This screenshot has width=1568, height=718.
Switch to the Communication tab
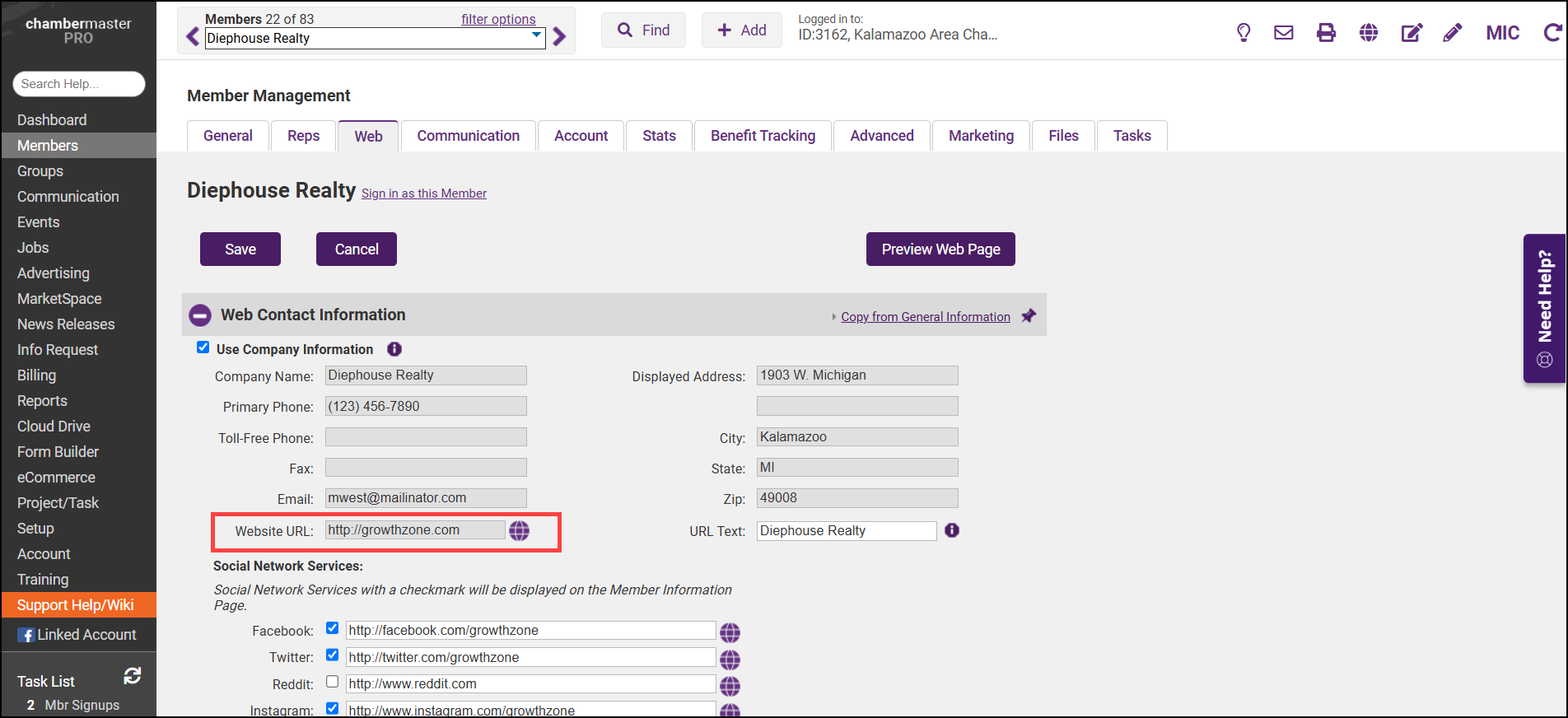coord(468,136)
